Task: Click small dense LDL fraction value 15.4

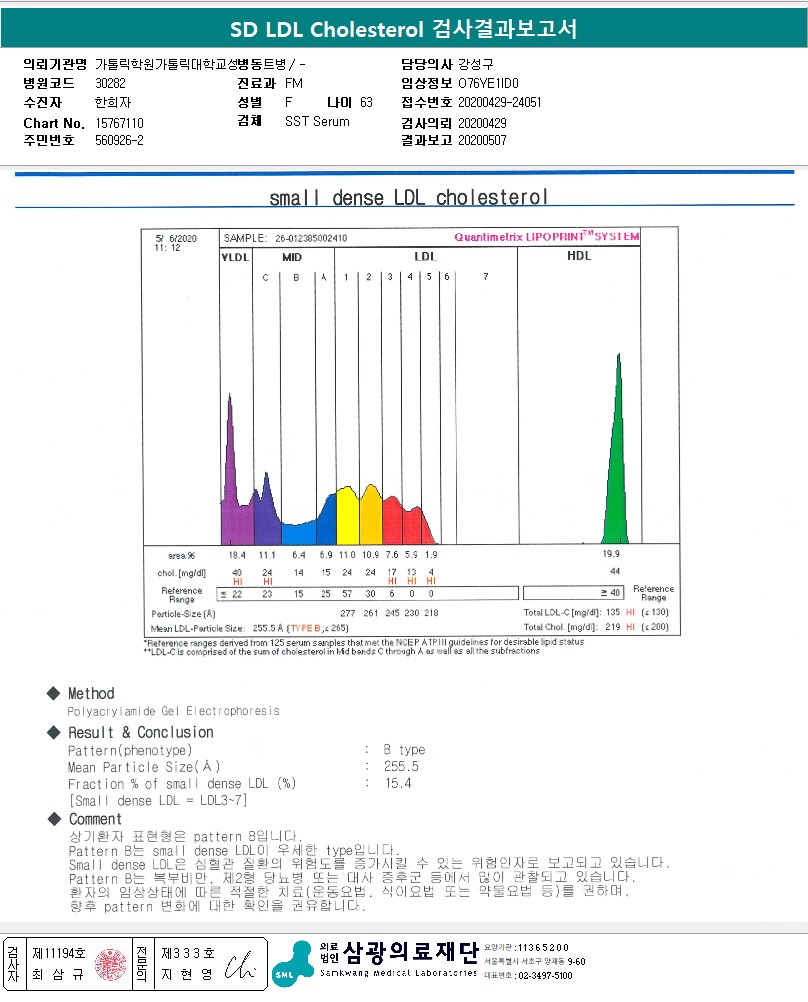Action: (x=398, y=783)
